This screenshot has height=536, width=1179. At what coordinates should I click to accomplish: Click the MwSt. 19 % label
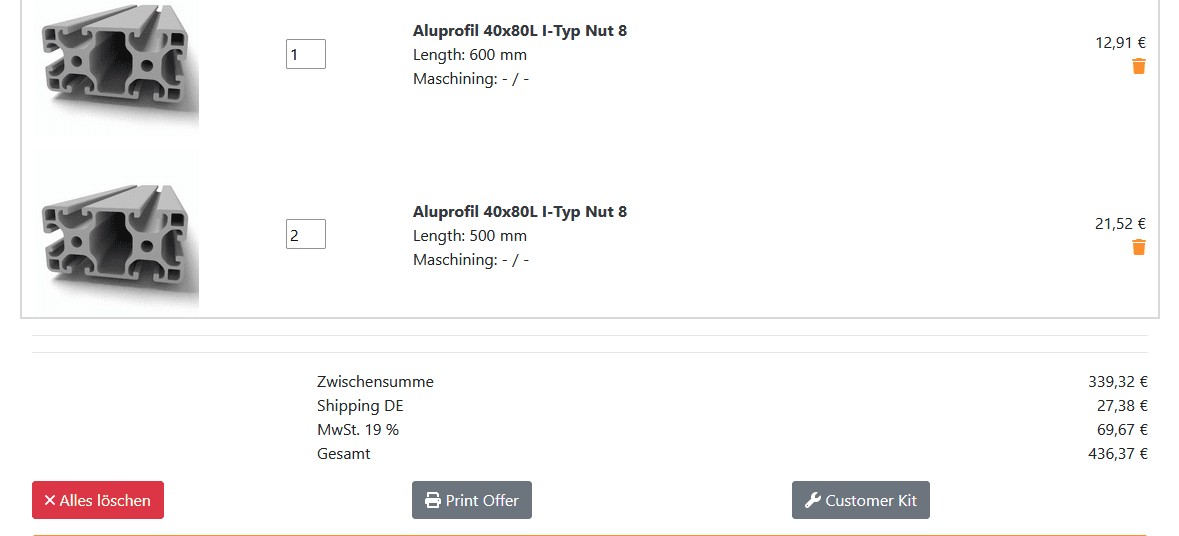point(358,430)
